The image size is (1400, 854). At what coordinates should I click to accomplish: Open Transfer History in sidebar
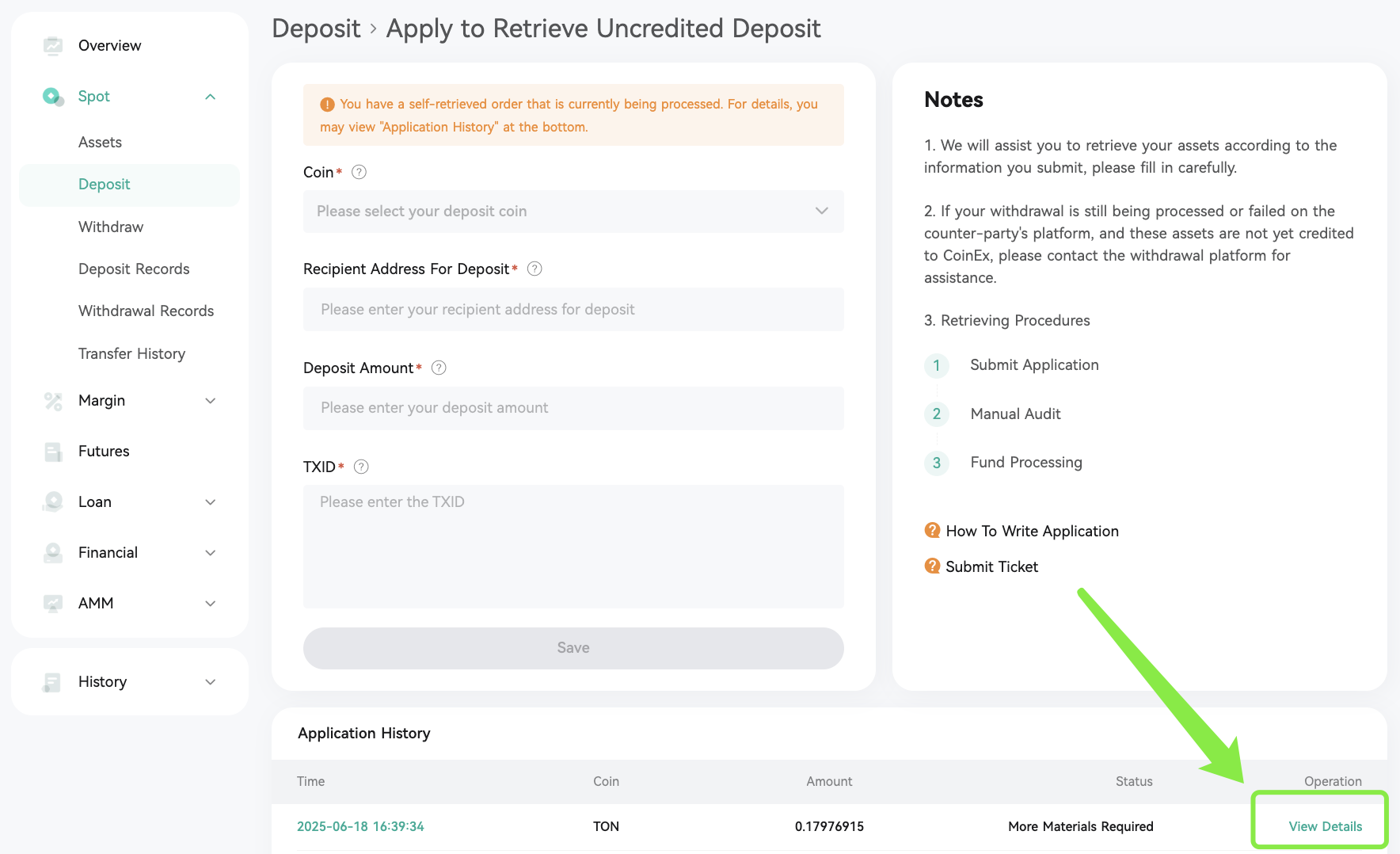pos(131,353)
